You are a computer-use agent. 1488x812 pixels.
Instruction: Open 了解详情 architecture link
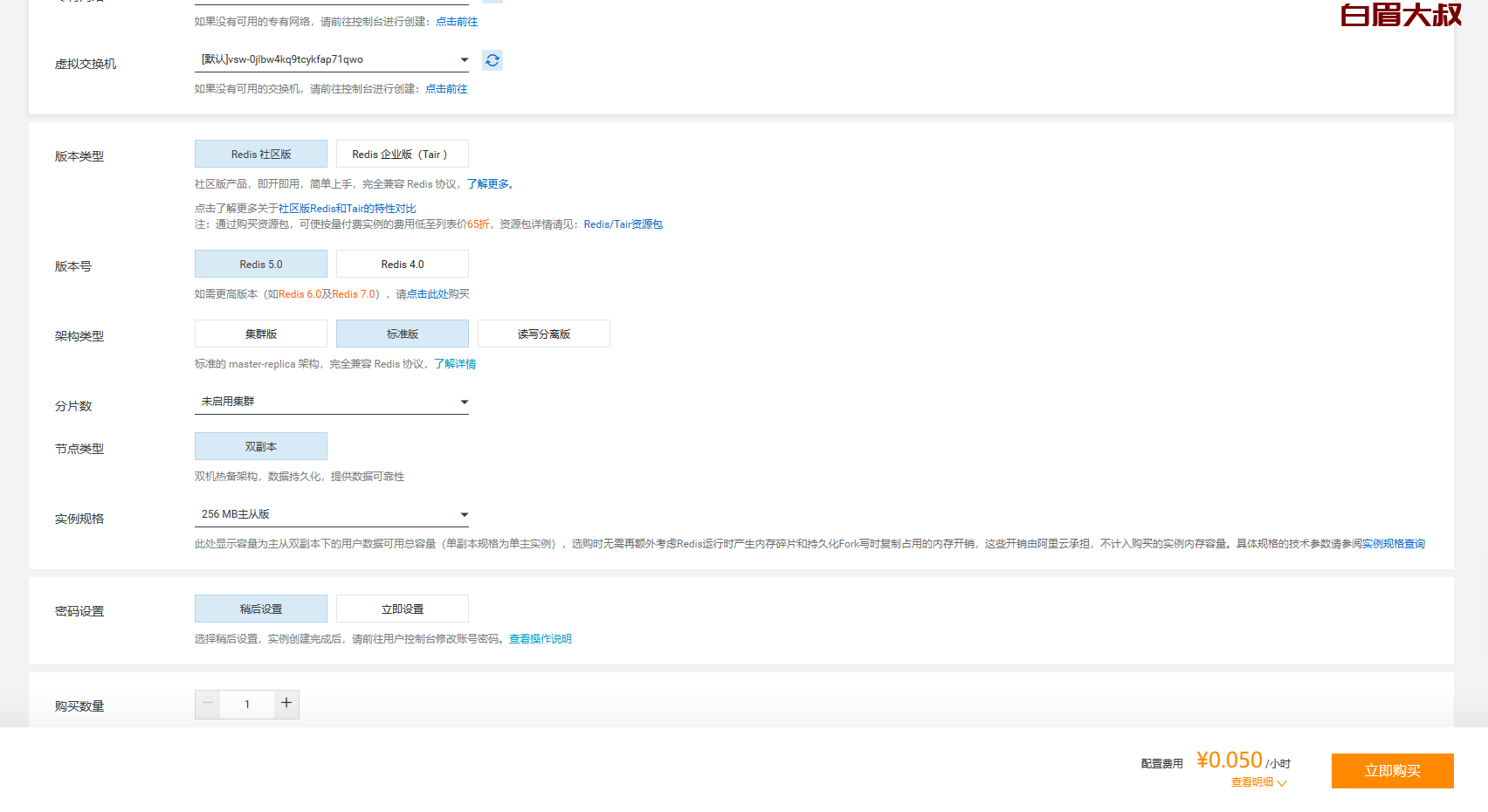[x=455, y=364]
